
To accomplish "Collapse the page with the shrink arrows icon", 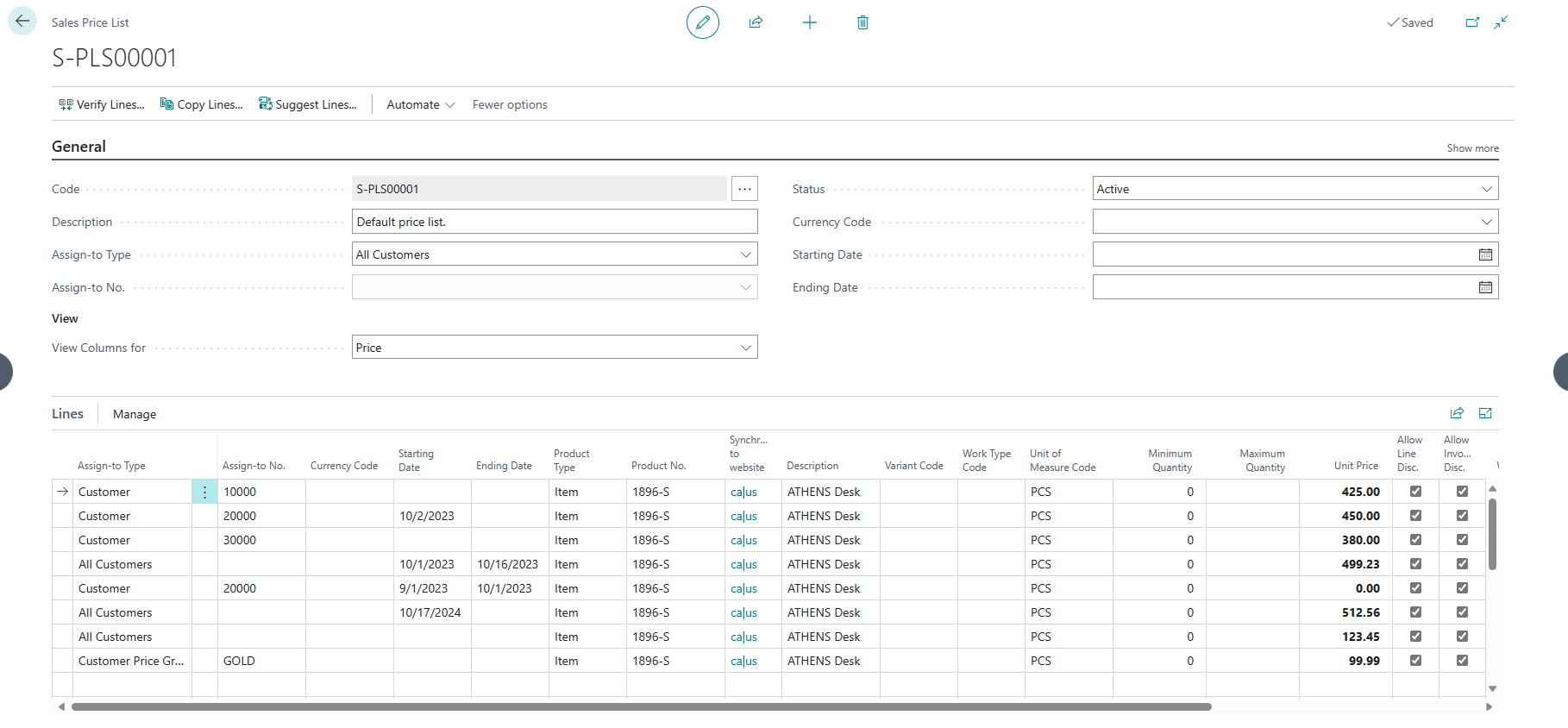I will pos(1501,22).
